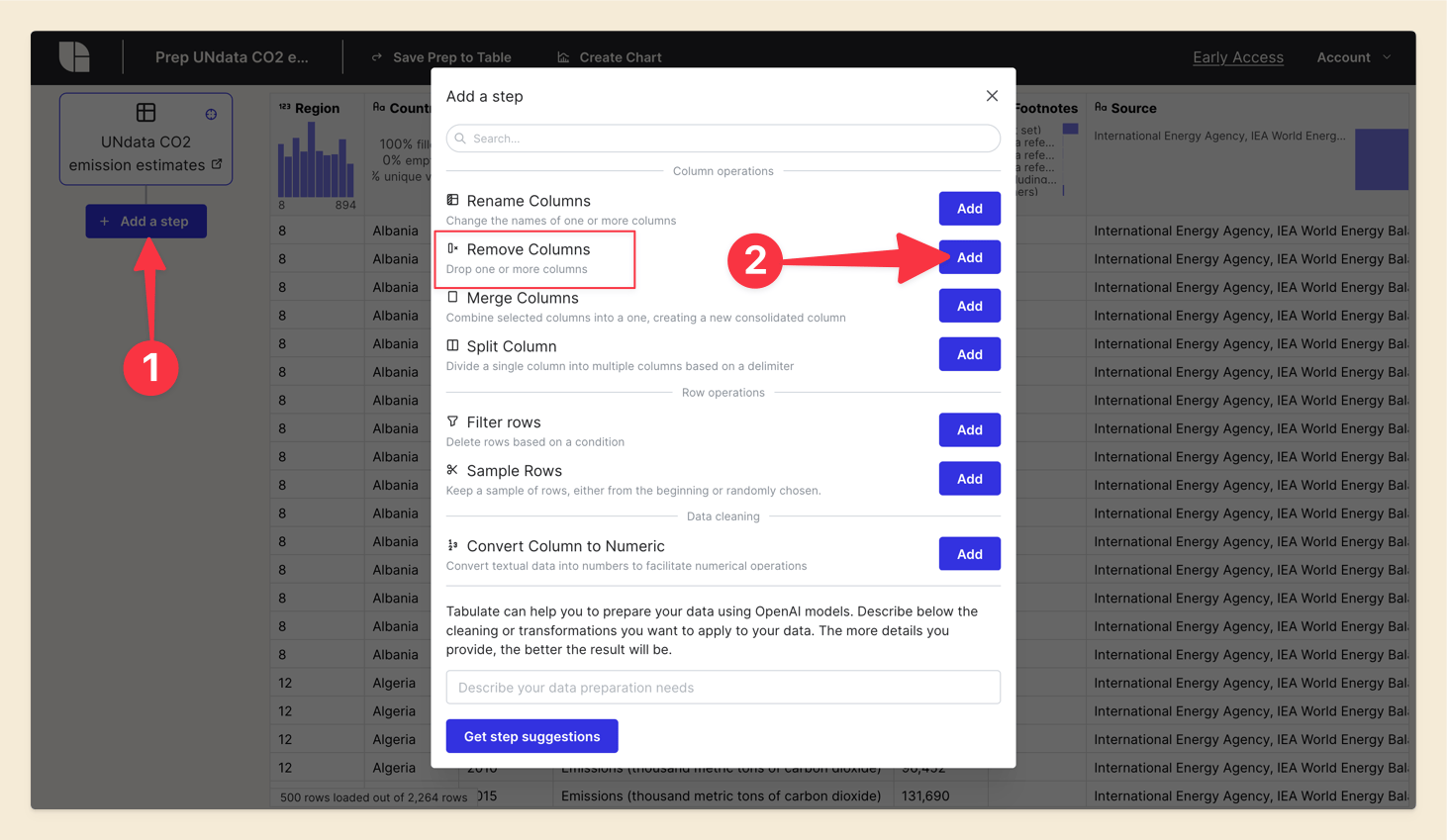Screen dimensions: 1447x840
Task: Expand the Account dropdown menu
Action: tap(1353, 57)
